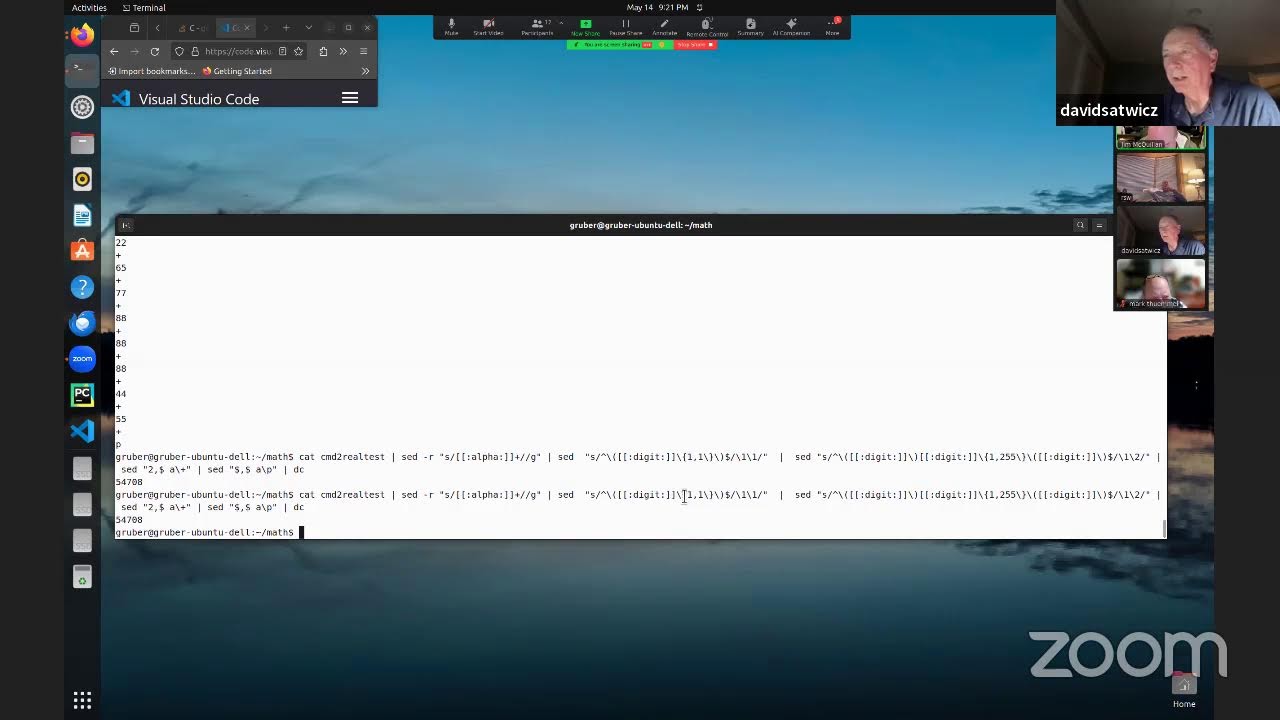Pause the Zoom screen share
The height and width of the screenshot is (720, 1280).
pyautogui.click(x=626, y=27)
